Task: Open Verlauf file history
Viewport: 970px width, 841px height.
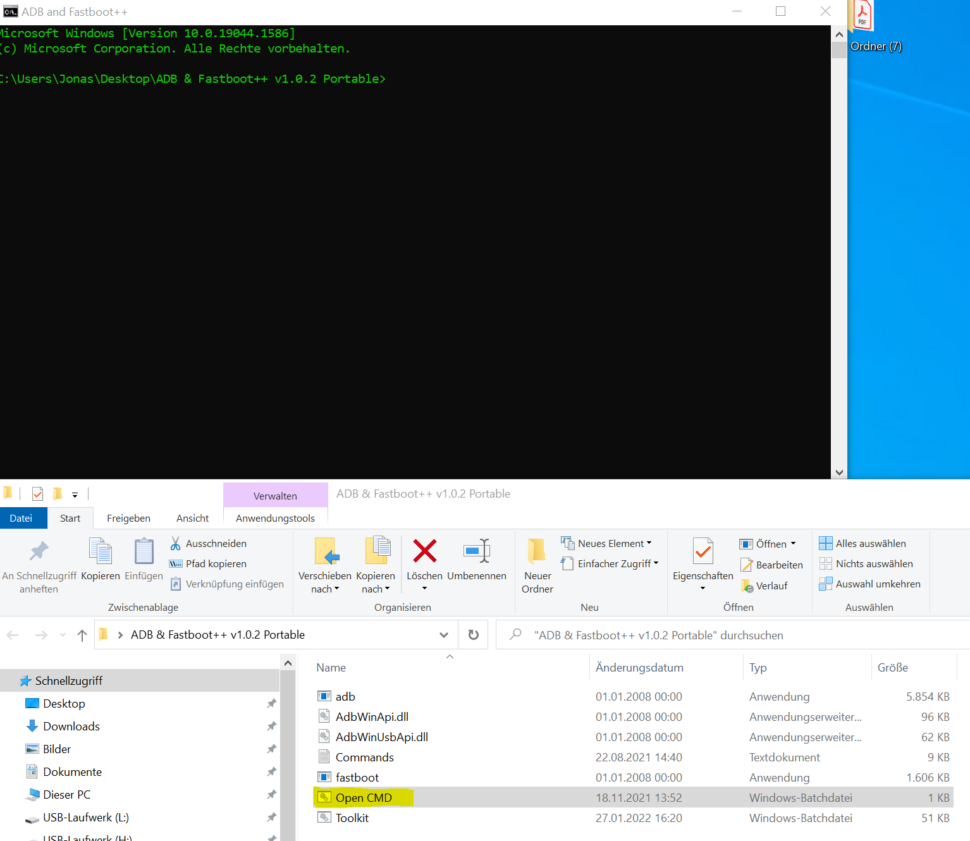Action: (764, 585)
